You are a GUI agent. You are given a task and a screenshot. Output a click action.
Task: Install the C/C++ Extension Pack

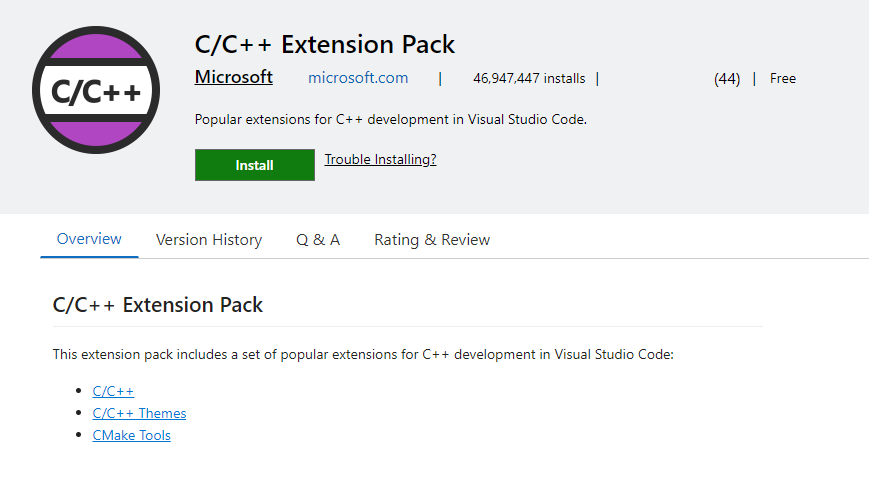(x=254, y=165)
